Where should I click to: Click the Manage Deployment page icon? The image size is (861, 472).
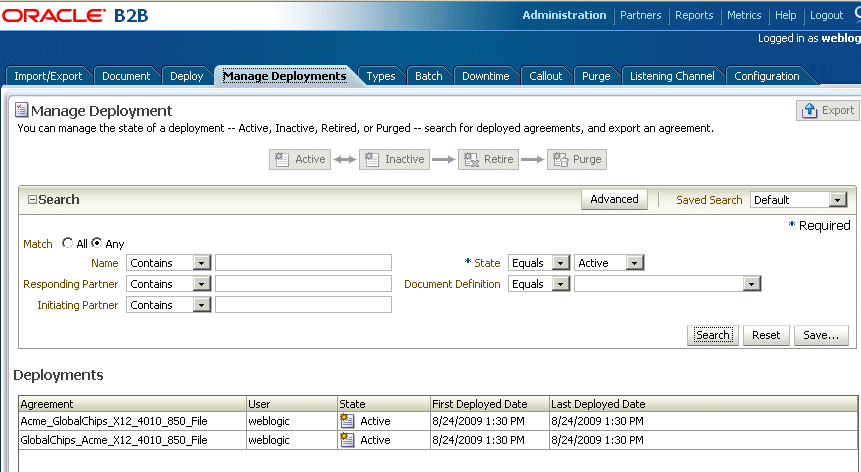point(21,110)
